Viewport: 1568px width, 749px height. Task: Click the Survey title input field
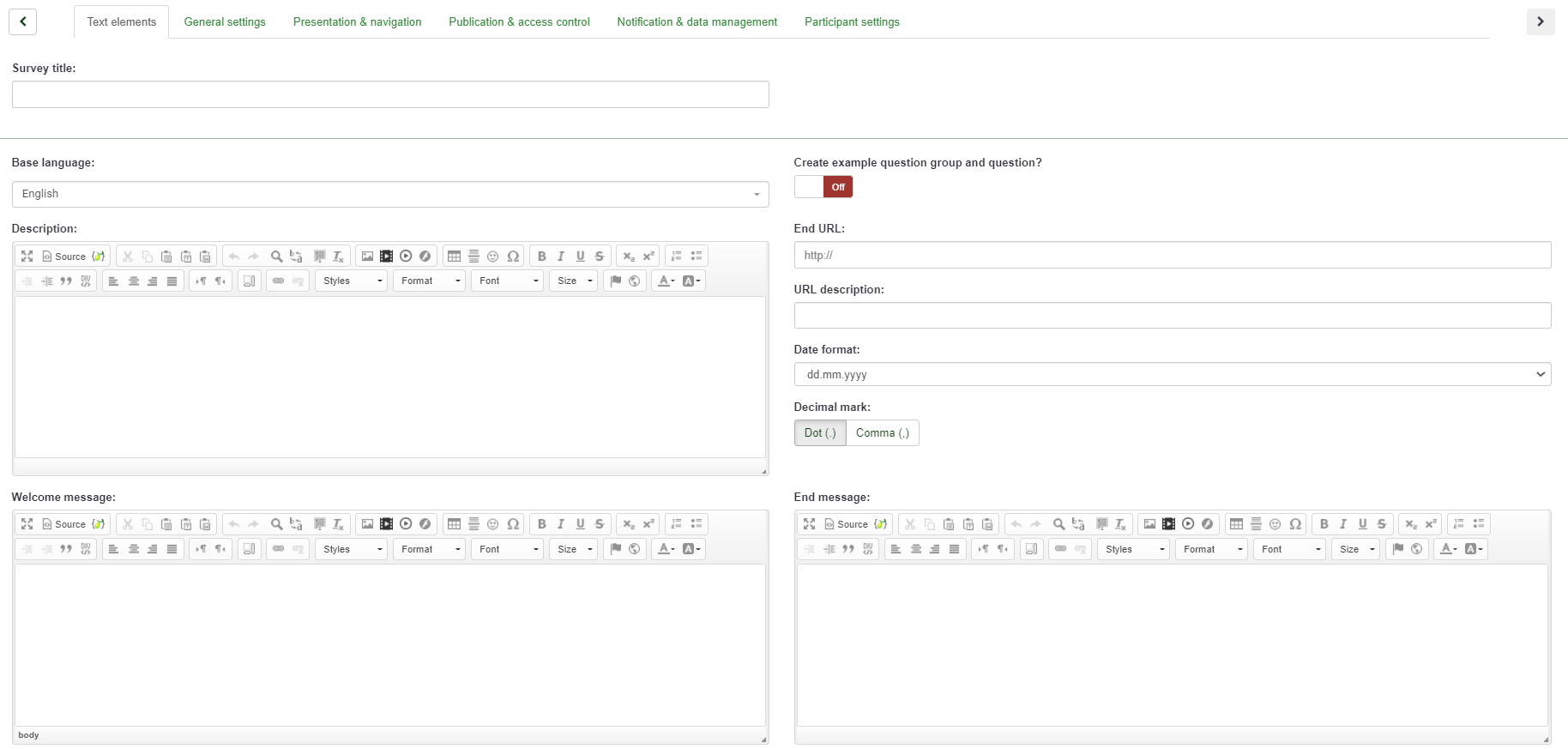click(390, 94)
